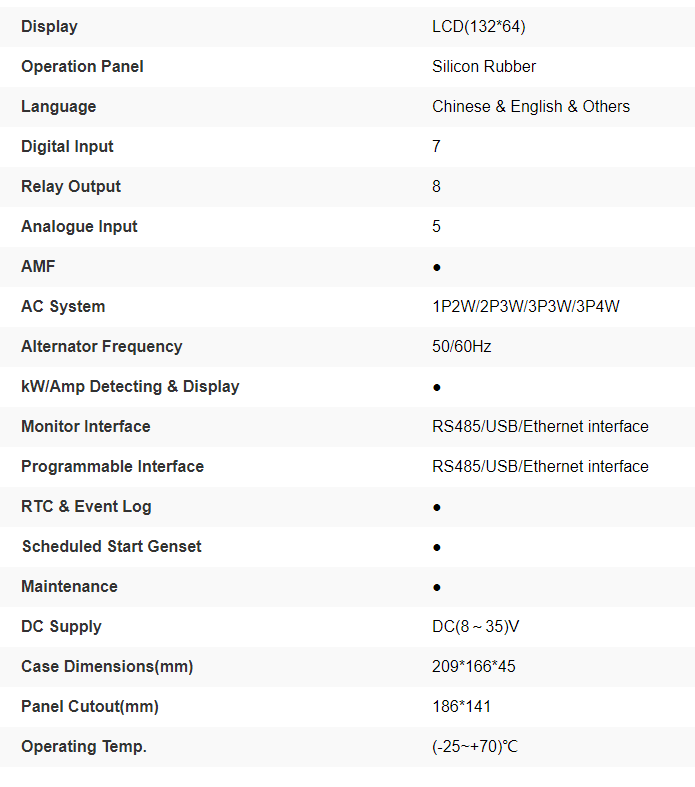Click the Digital Input label

pos(67,147)
